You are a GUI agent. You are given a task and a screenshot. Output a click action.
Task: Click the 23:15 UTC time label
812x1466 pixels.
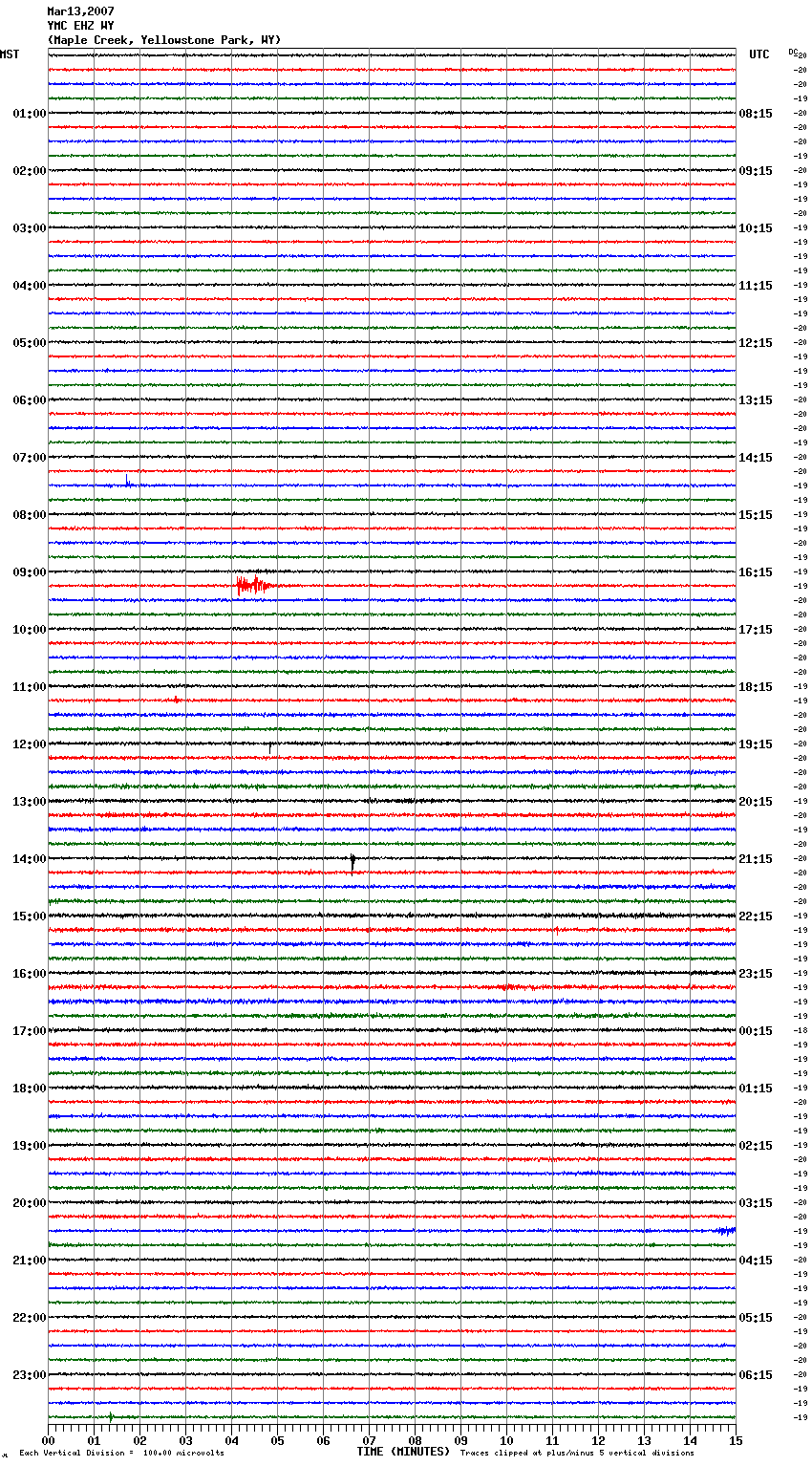[756, 974]
